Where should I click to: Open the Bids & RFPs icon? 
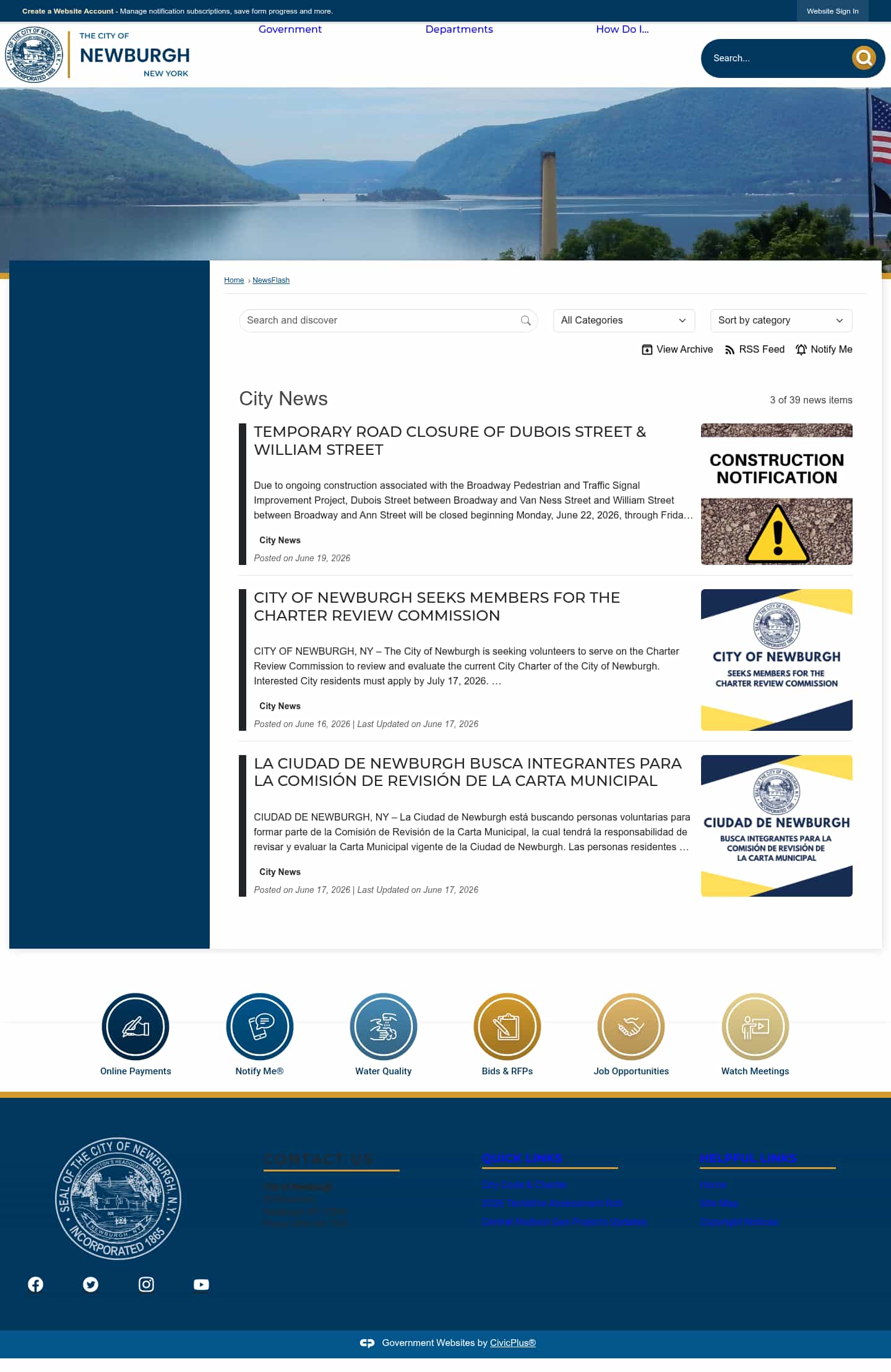[507, 1027]
